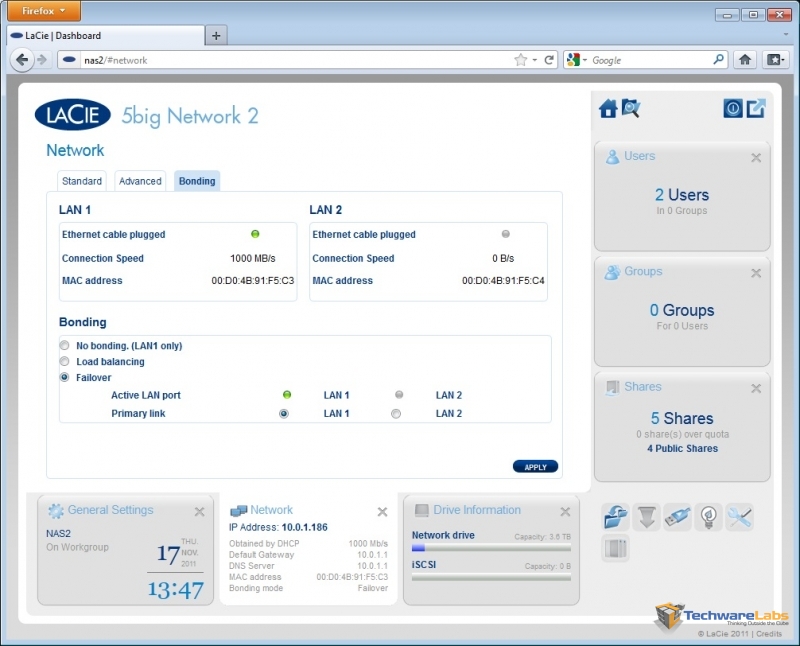Open the Download funnel icon
This screenshot has height=646, width=800.
coord(646,517)
